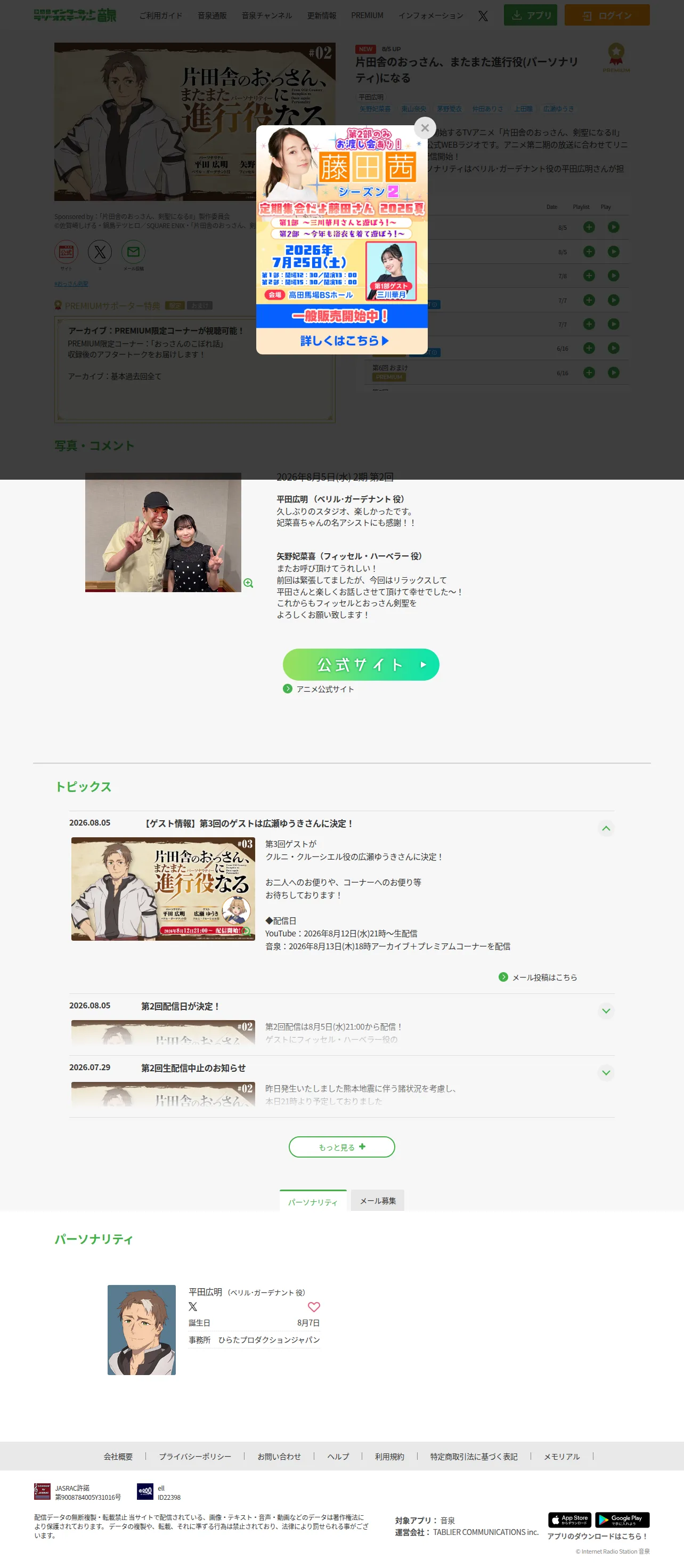This screenshot has width=684, height=1568.
Task: Open the 会社概要 footer link
Action: pyautogui.click(x=118, y=1457)
